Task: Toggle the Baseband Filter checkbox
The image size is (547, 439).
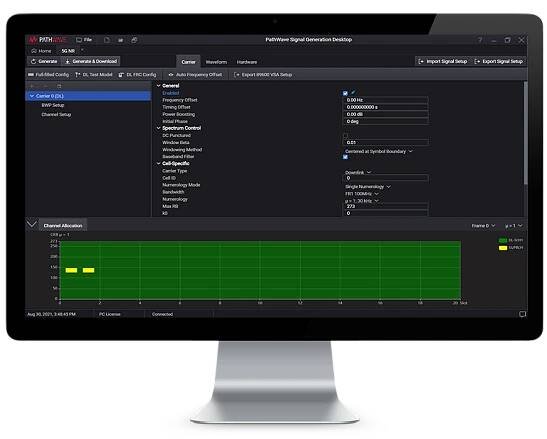Action: coord(345,157)
